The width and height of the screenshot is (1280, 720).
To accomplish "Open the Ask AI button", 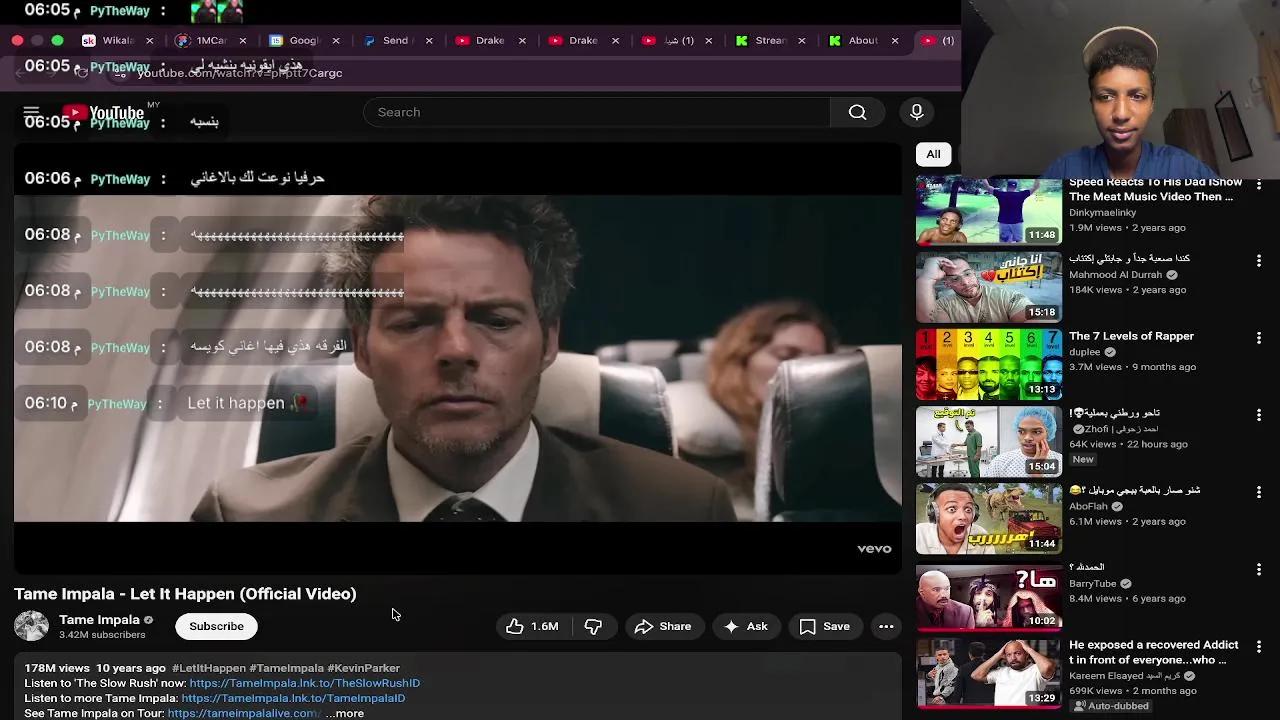I will click(x=746, y=626).
